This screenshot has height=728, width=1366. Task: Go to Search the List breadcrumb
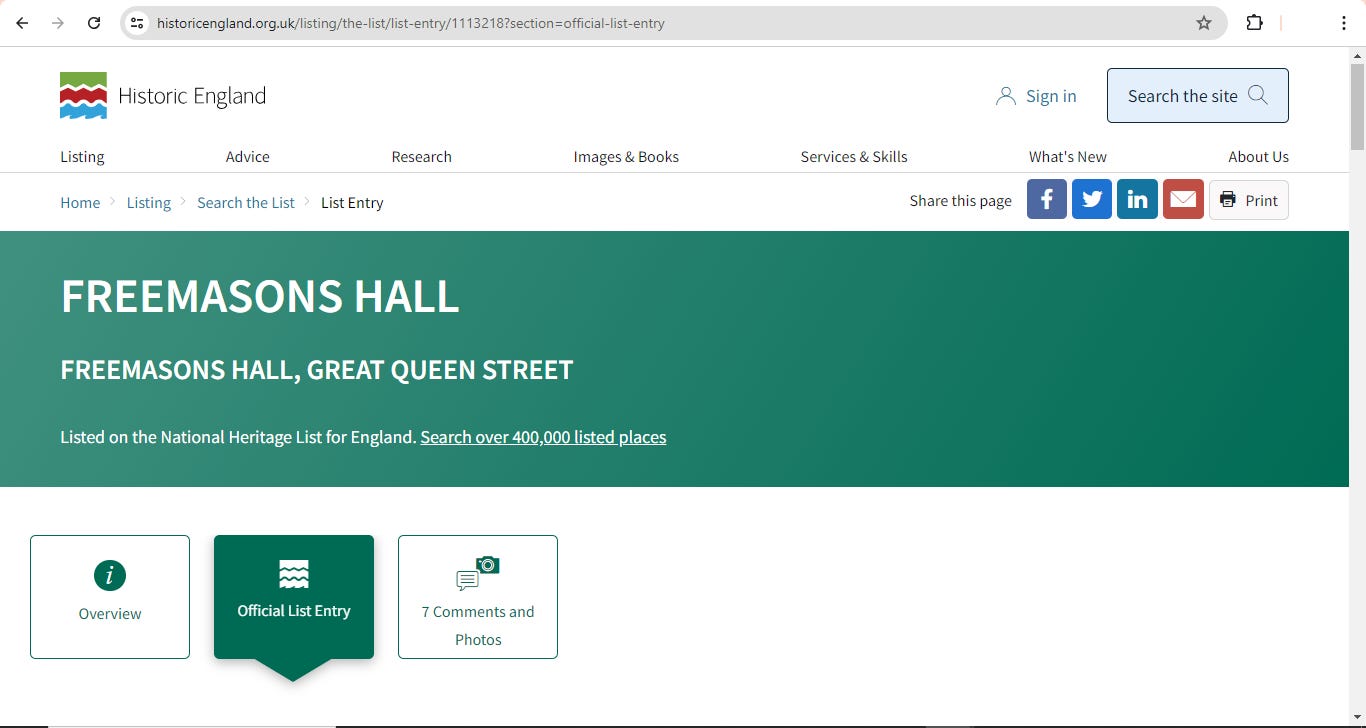pos(246,203)
